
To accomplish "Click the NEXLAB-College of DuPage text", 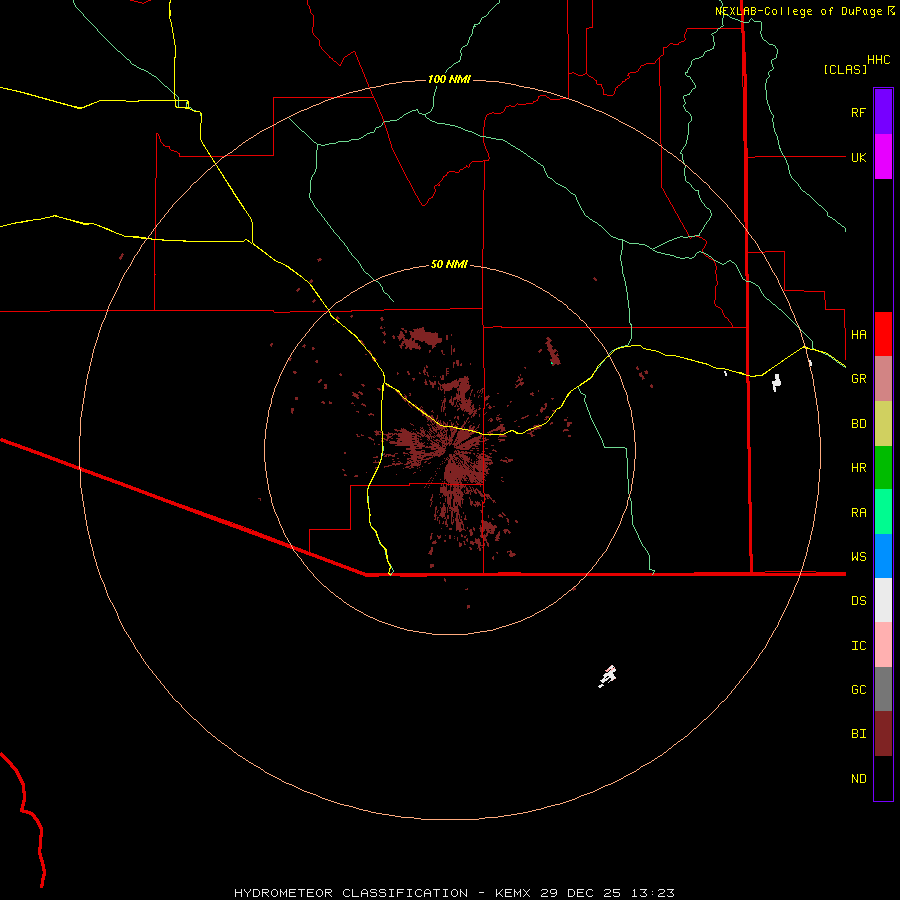I will click(800, 11).
